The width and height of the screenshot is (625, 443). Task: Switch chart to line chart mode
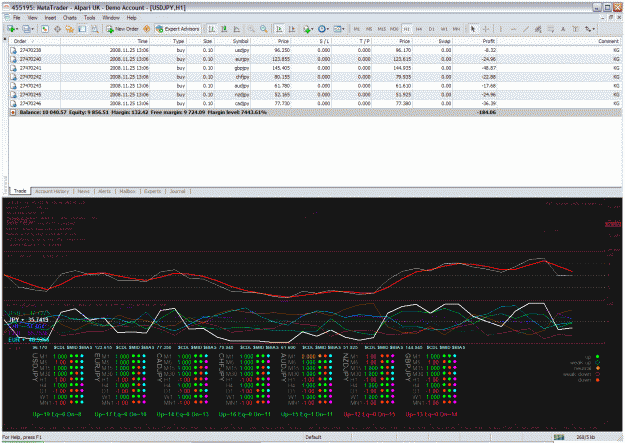[x=236, y=29]
